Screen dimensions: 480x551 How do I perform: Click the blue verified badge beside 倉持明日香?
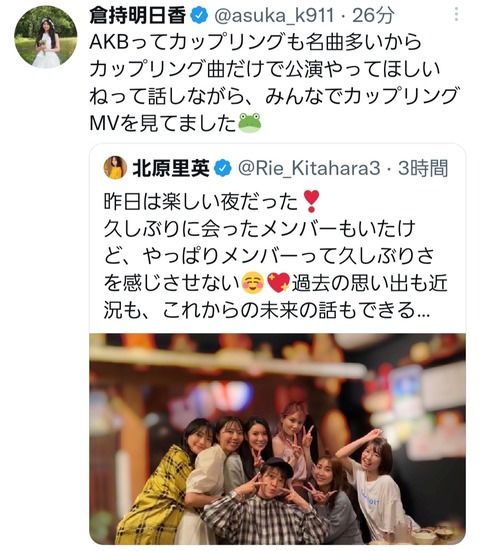click(199, 16)
